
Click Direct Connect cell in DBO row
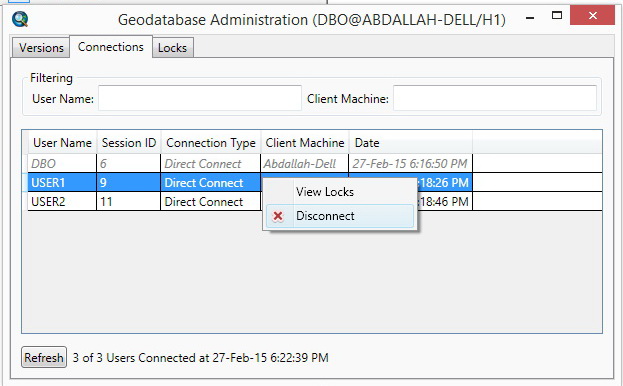pos(211,163)
